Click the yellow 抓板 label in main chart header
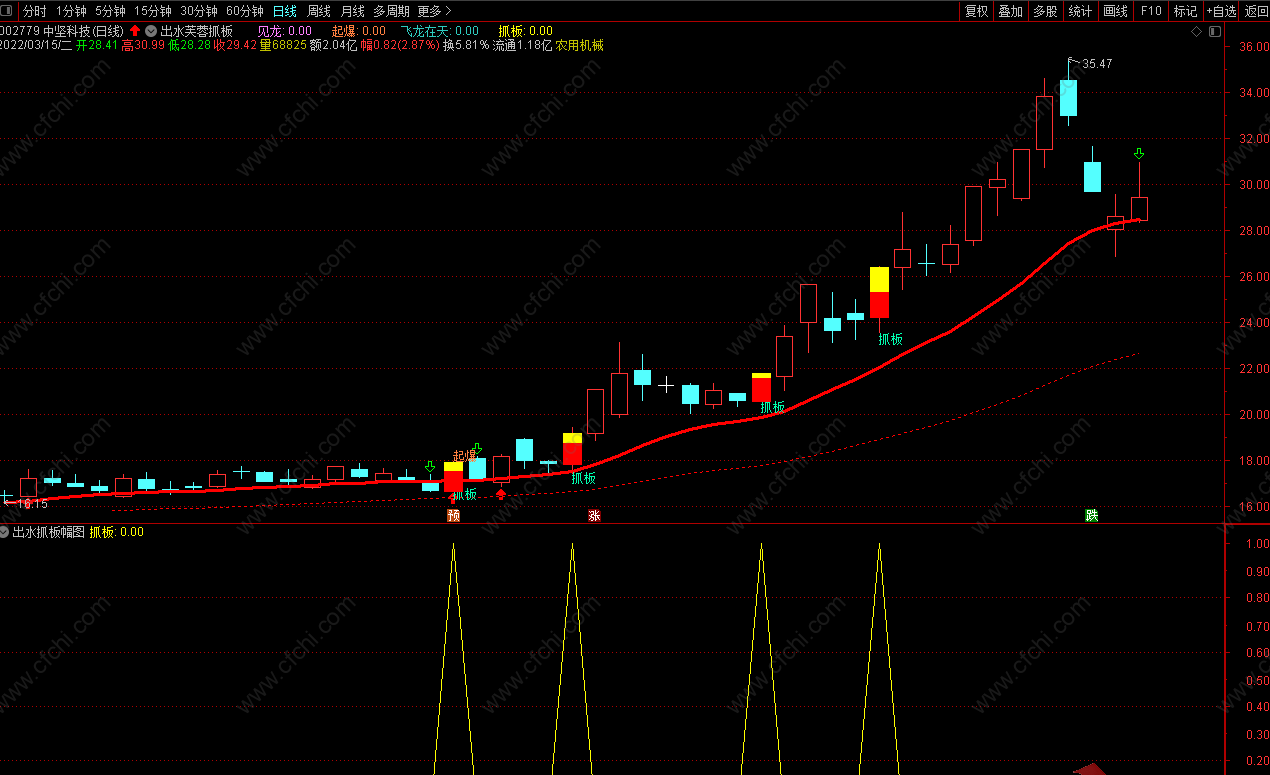Screen dimensions: 1270x775 click(525, 31)
